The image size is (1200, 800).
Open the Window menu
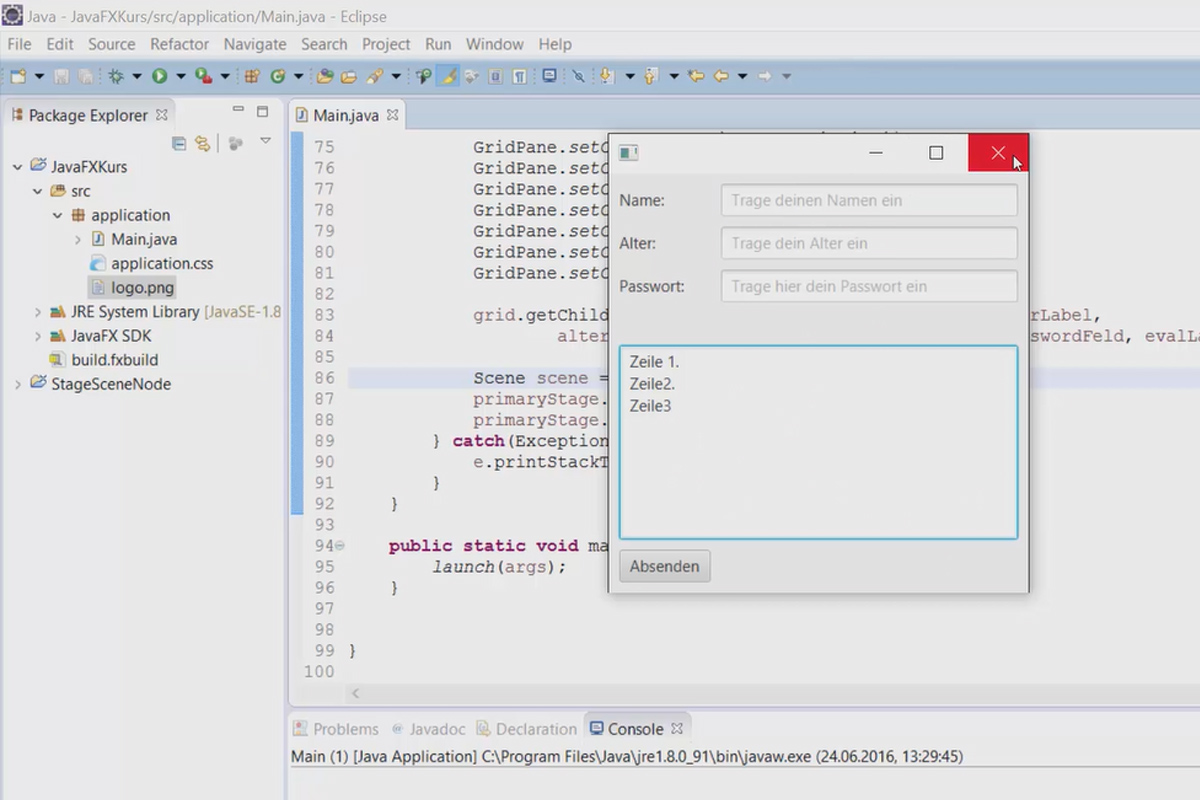click(x=494, y=44)
